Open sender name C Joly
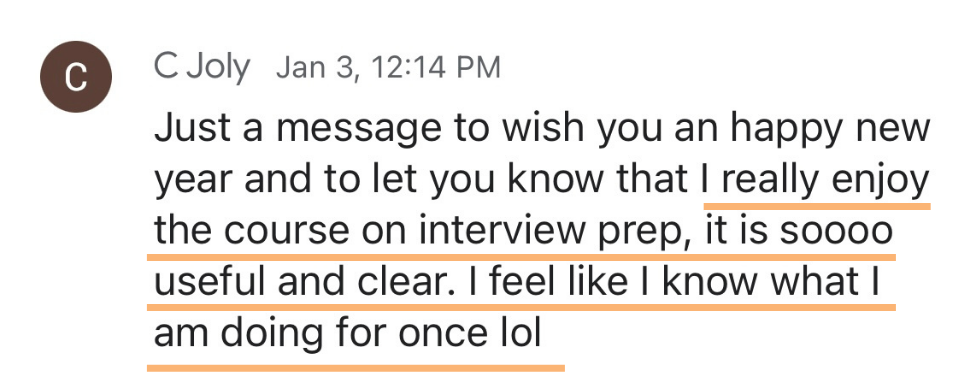This screenshot has height=391, width=970. [x=202, y=67]
